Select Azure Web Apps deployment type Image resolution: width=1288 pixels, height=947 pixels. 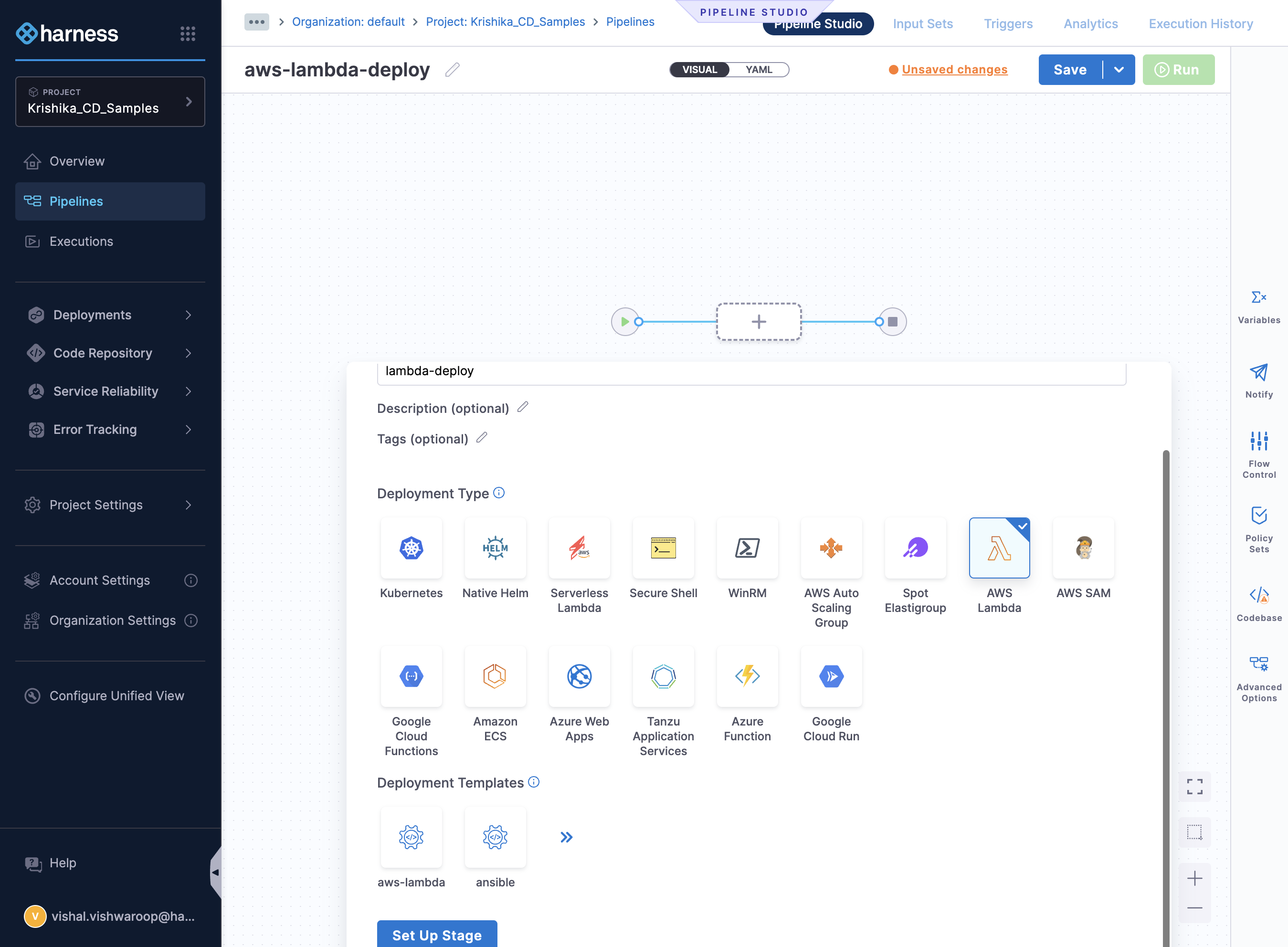coord(579,676)
